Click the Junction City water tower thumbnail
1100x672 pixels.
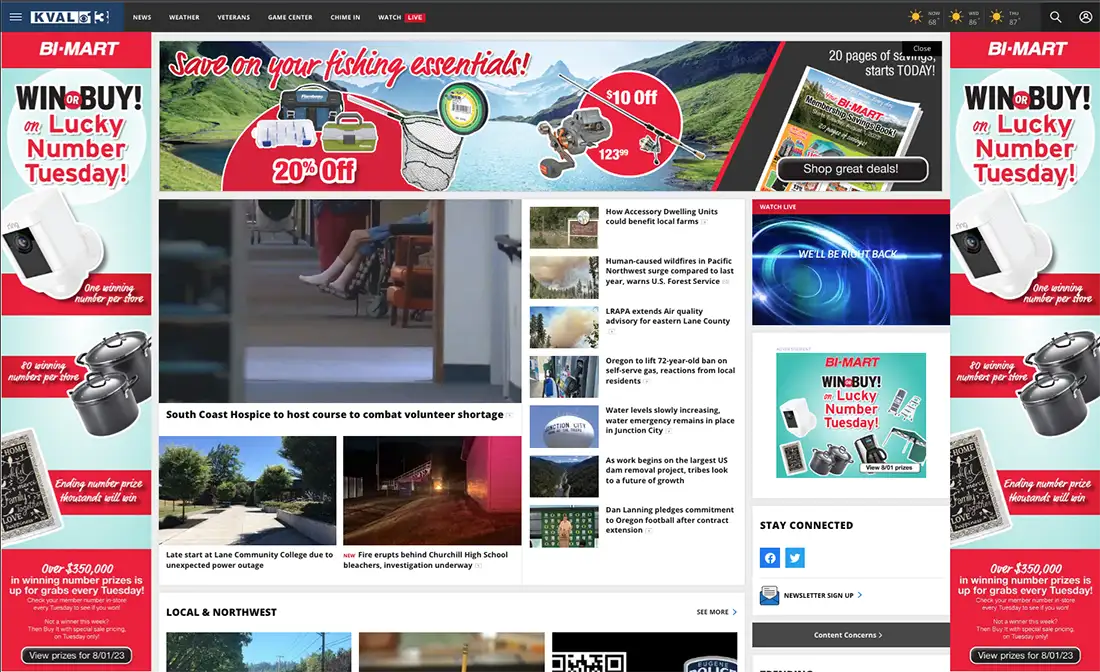pos(564,426)
